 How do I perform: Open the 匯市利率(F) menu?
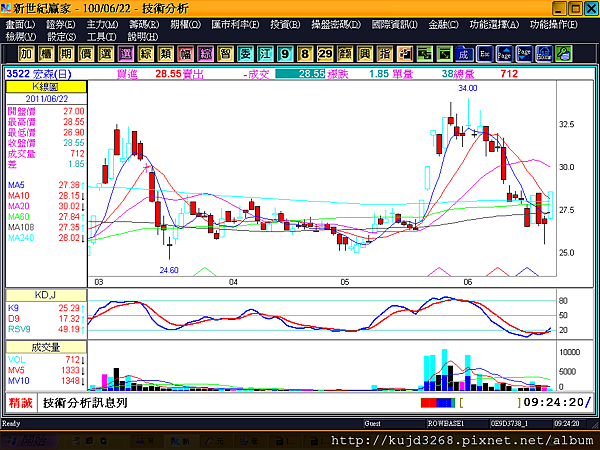[235, 24]
